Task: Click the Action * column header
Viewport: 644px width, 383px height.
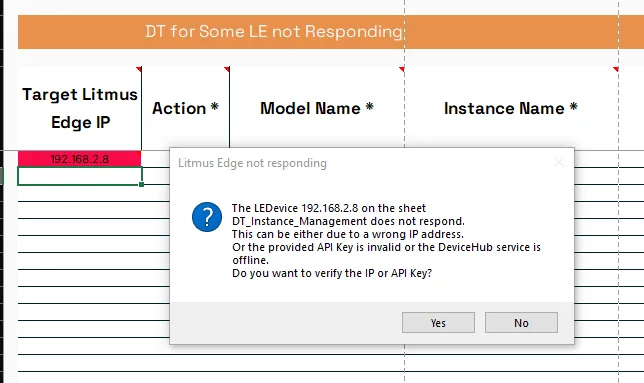Action: (185, 108)
